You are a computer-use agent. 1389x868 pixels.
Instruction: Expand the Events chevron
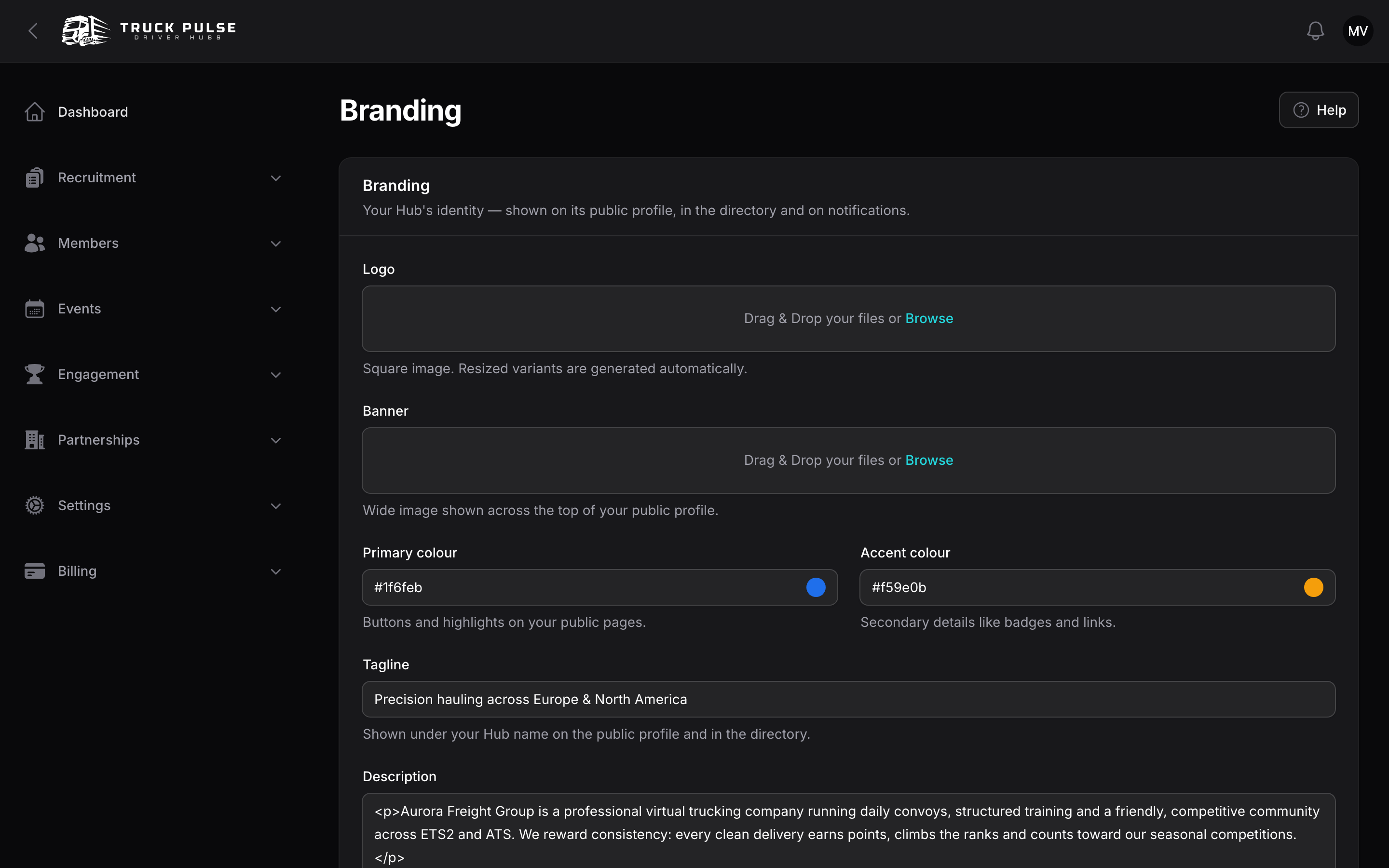[275, 309]
